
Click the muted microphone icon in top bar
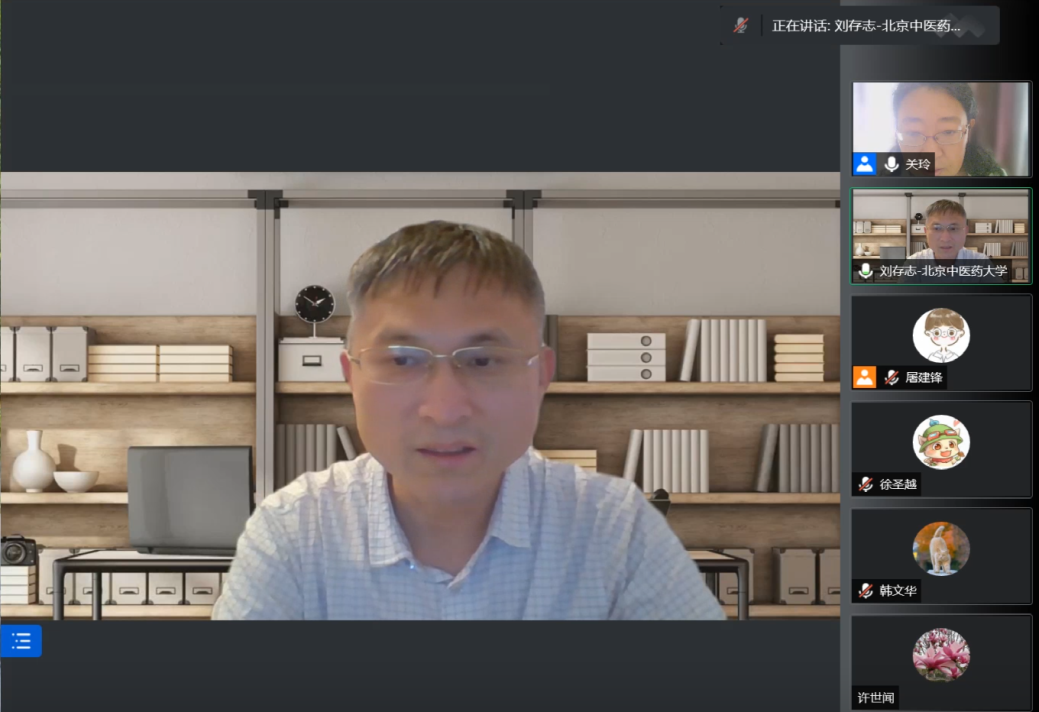pos(741,26)
